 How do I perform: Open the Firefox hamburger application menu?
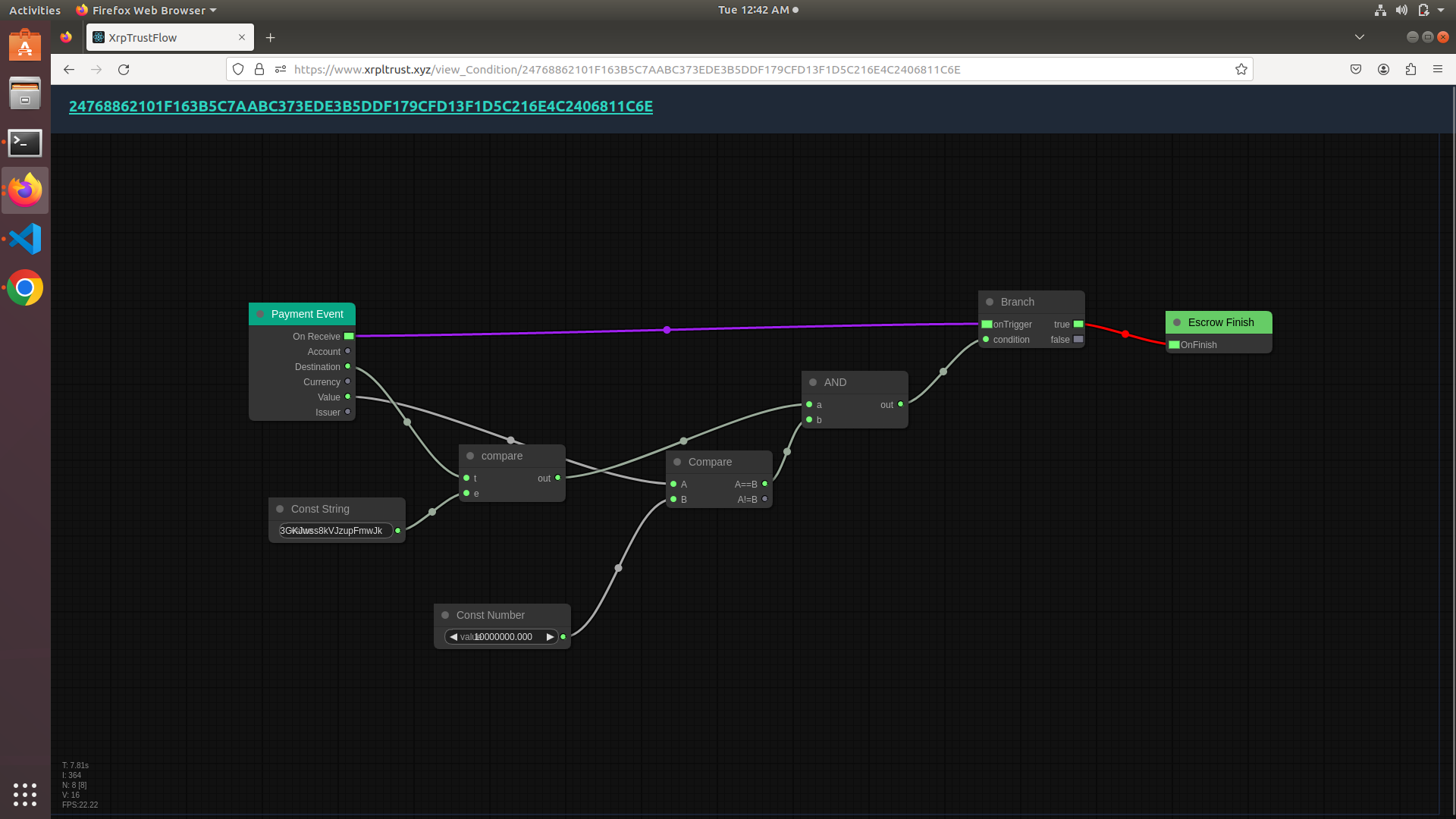coord(1438,69)
